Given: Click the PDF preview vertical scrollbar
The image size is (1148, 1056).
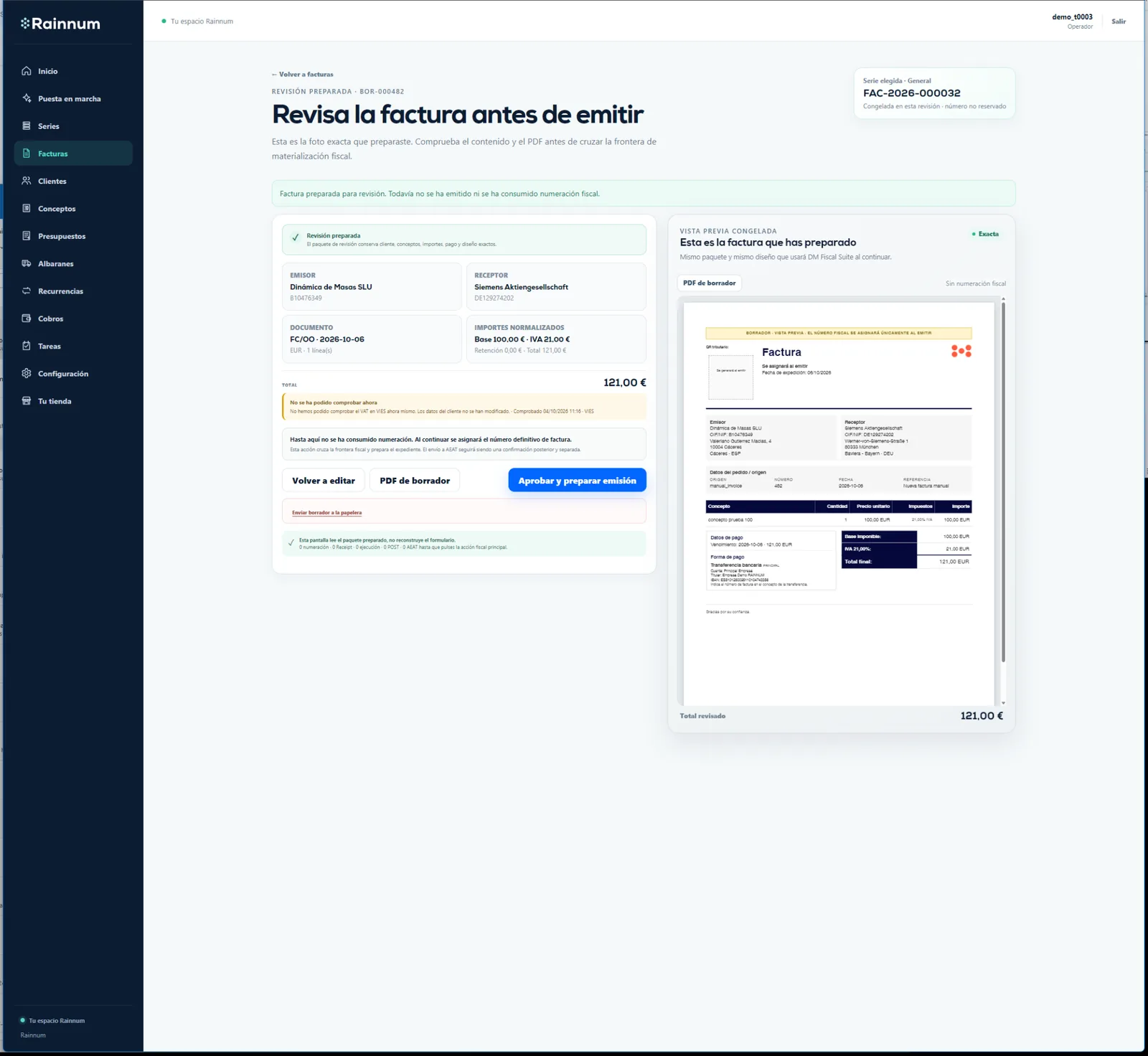Looking at the screenshot, I should tap(1003, 482).
